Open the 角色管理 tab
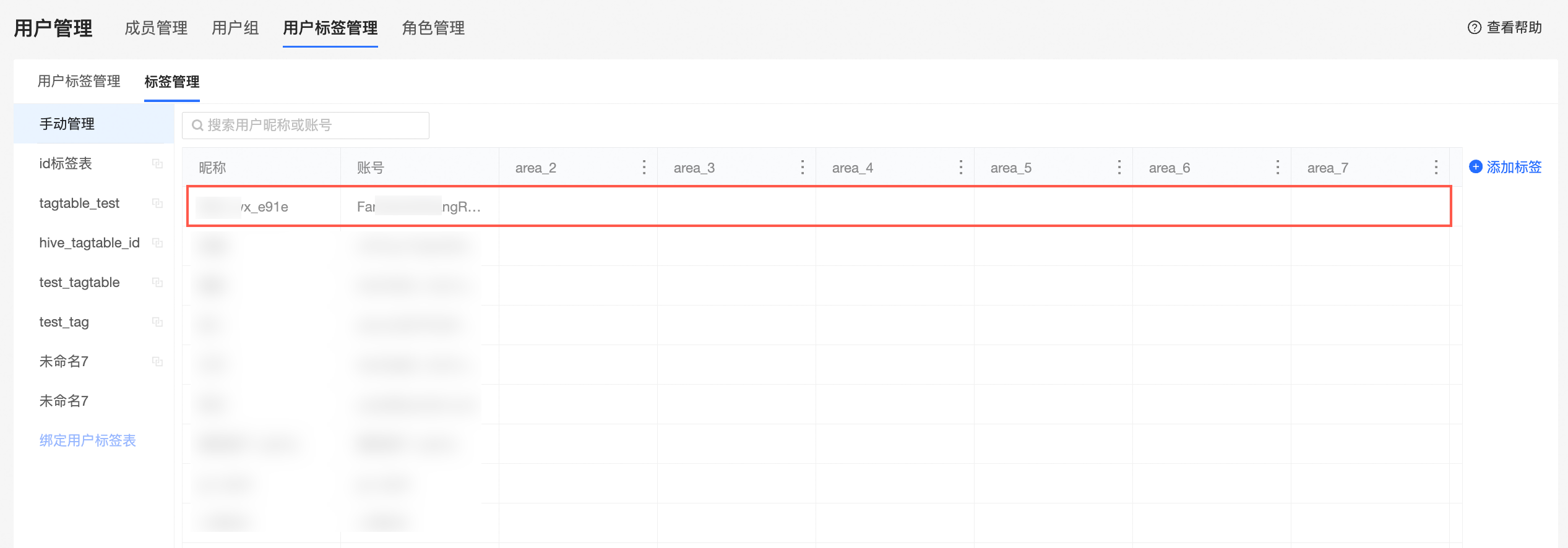The height and width of the screenshot is (548, 1568). tap(433, 28)
